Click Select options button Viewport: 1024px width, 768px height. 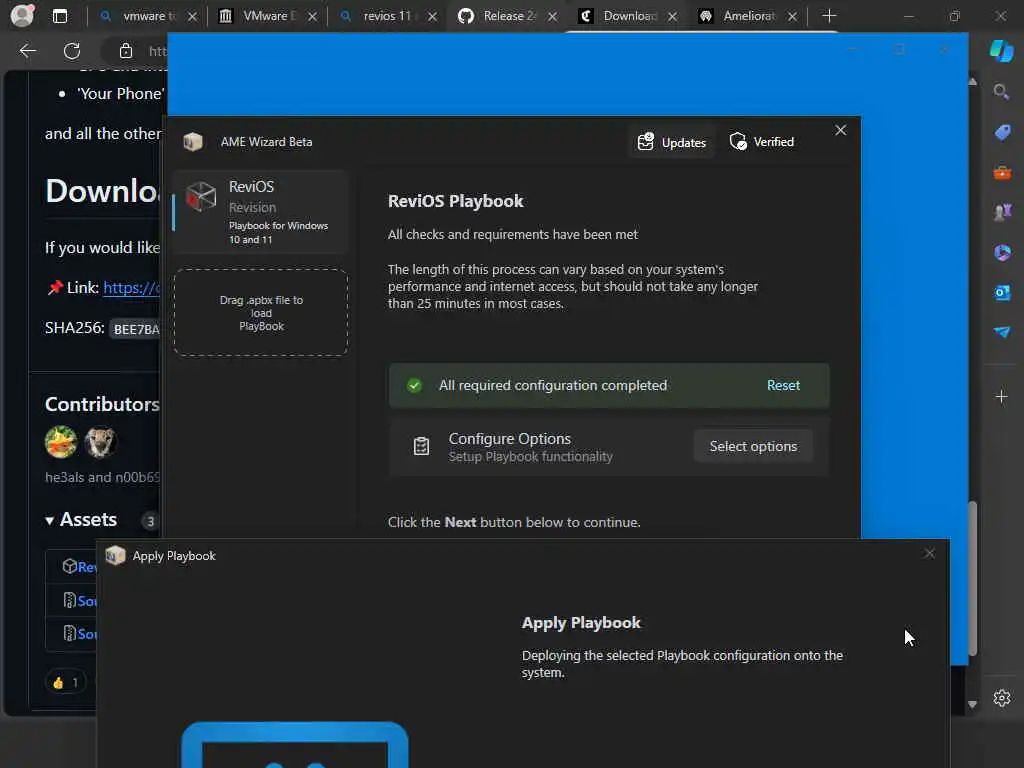[x=753, y=446]
